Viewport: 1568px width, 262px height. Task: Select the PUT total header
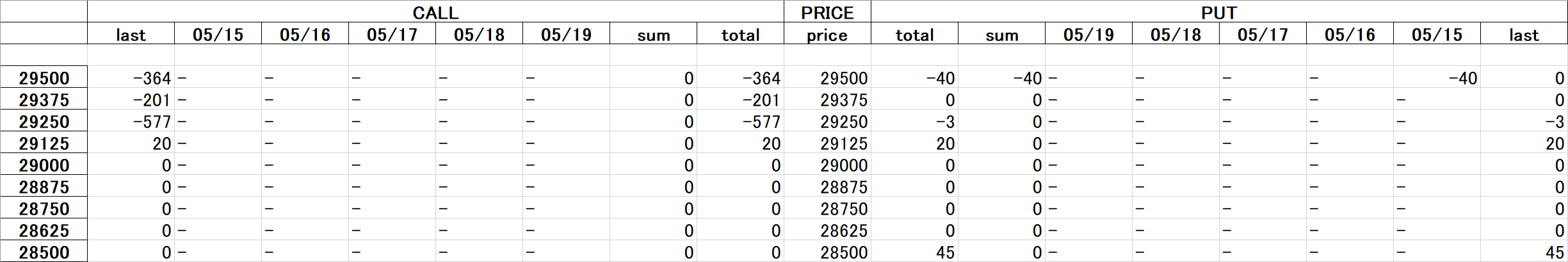pyautogui.click(x=914, y=35)
